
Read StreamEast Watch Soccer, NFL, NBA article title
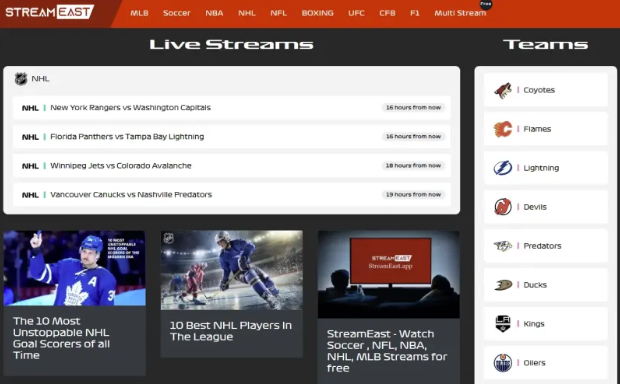pyautogui.click(x=387, y=351)
